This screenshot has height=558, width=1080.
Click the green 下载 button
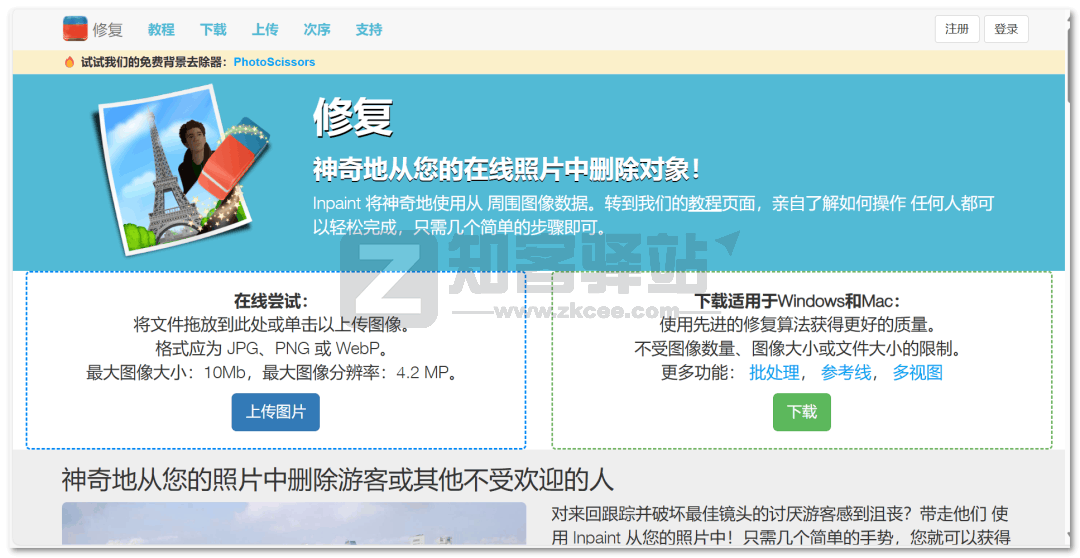[x=801, y=412]
